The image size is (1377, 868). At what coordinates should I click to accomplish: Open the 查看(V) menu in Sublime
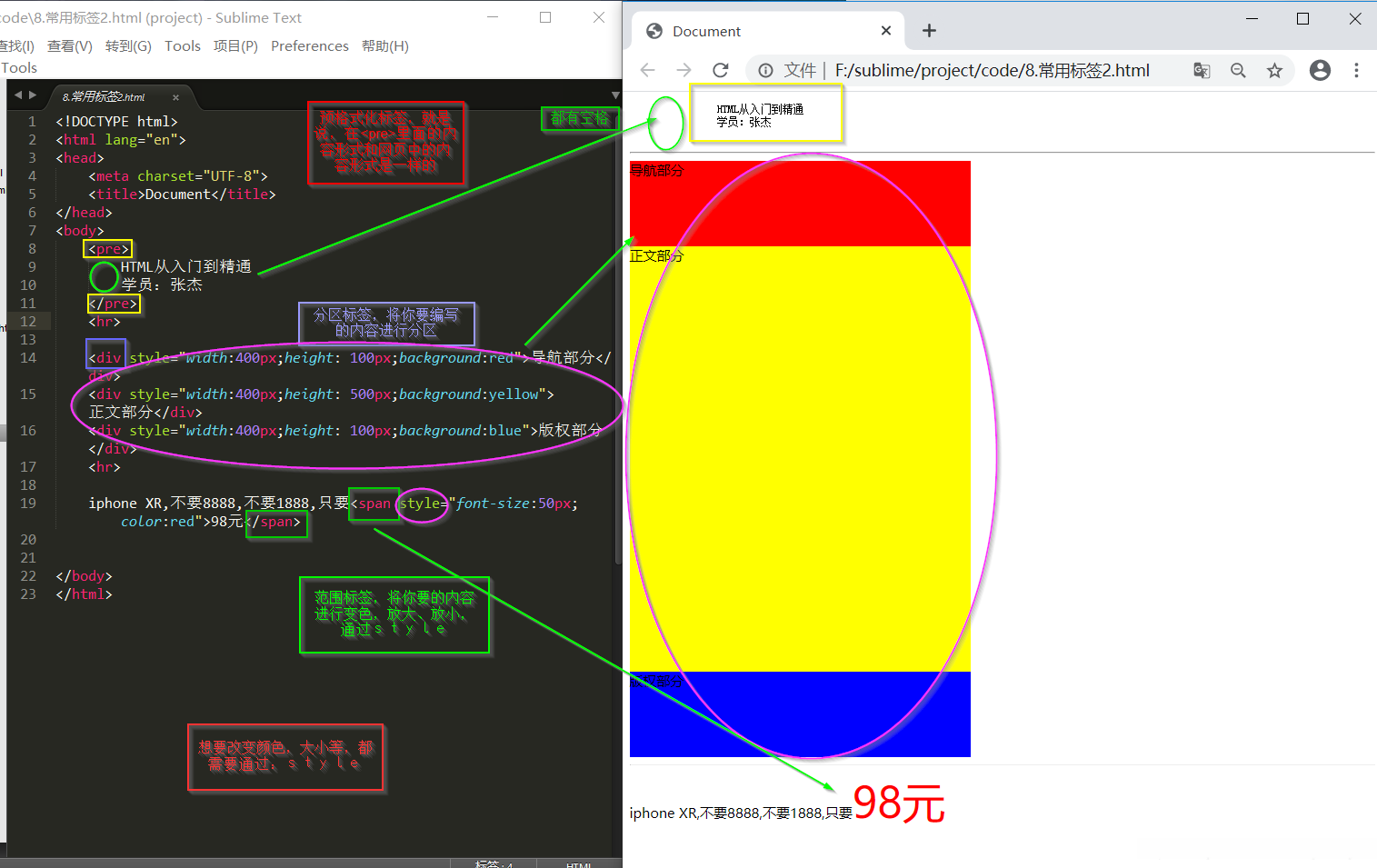70,45
